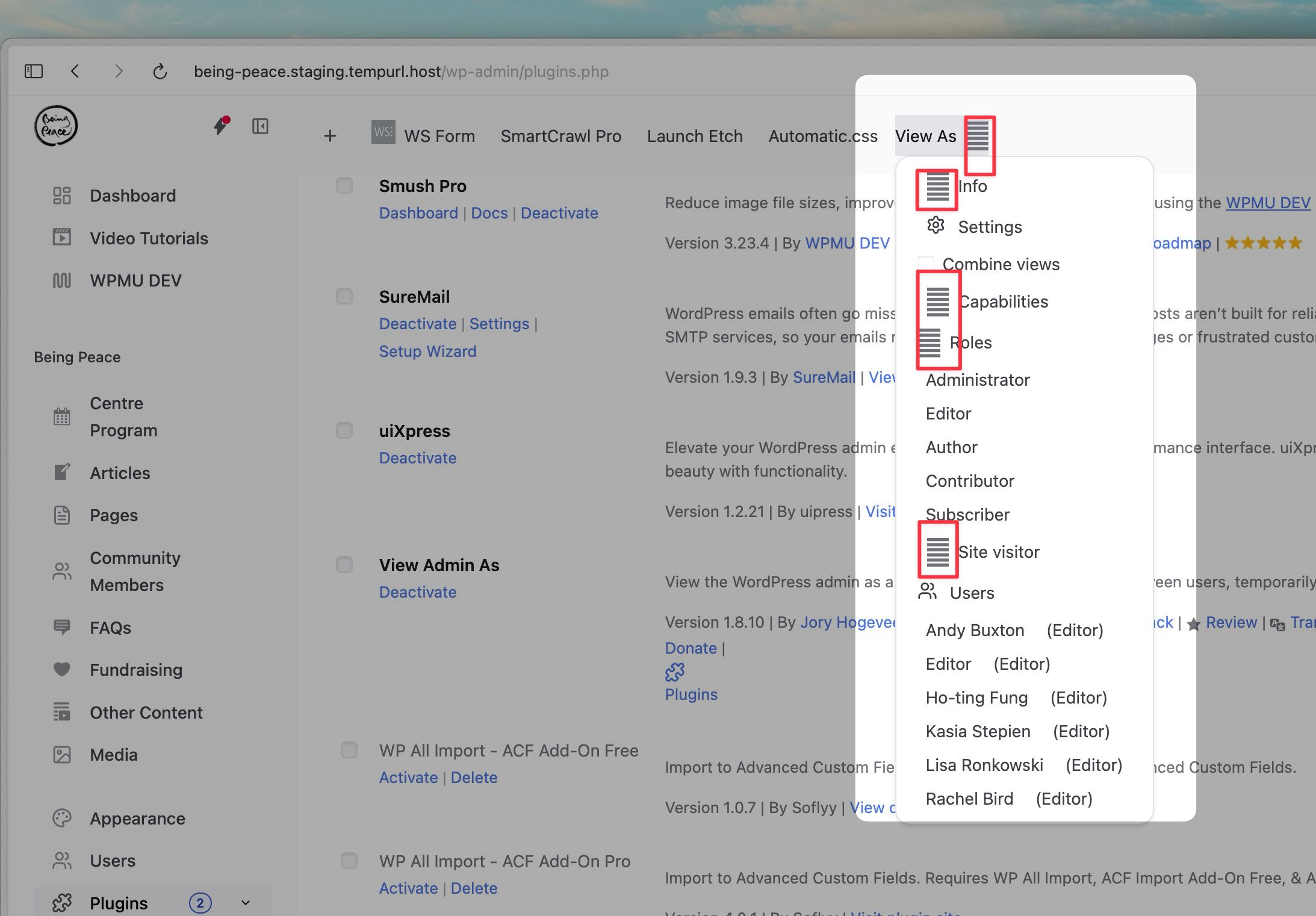Toggle the Roles section header
The height and width of the screenshot is (916, 1316).
click(x=970, y=342)
